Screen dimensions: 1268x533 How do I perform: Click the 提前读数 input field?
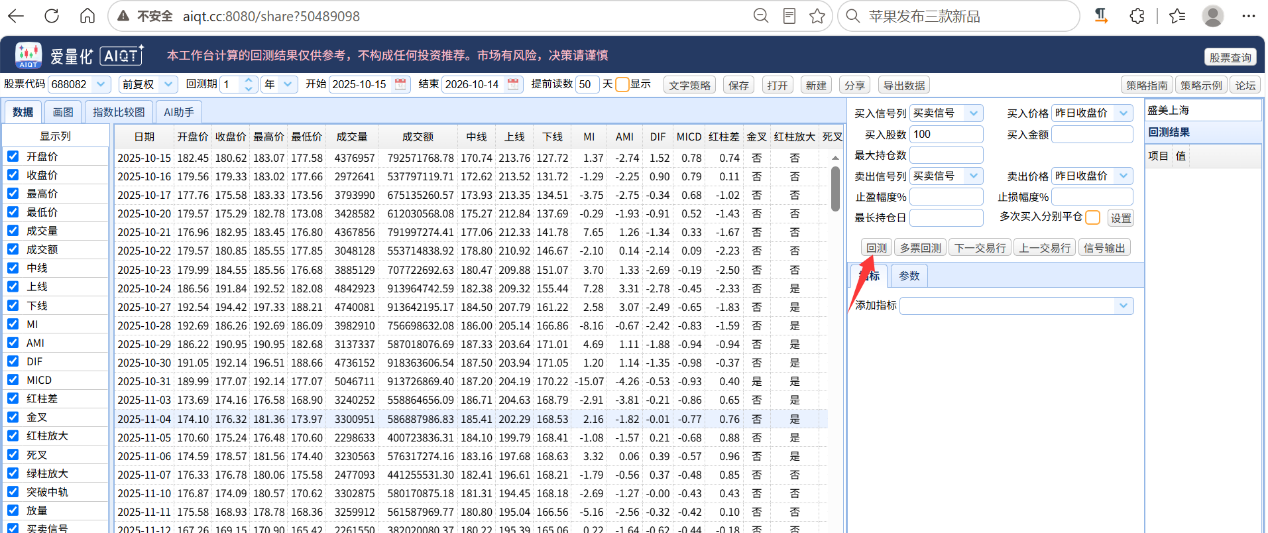coord(587,85)
